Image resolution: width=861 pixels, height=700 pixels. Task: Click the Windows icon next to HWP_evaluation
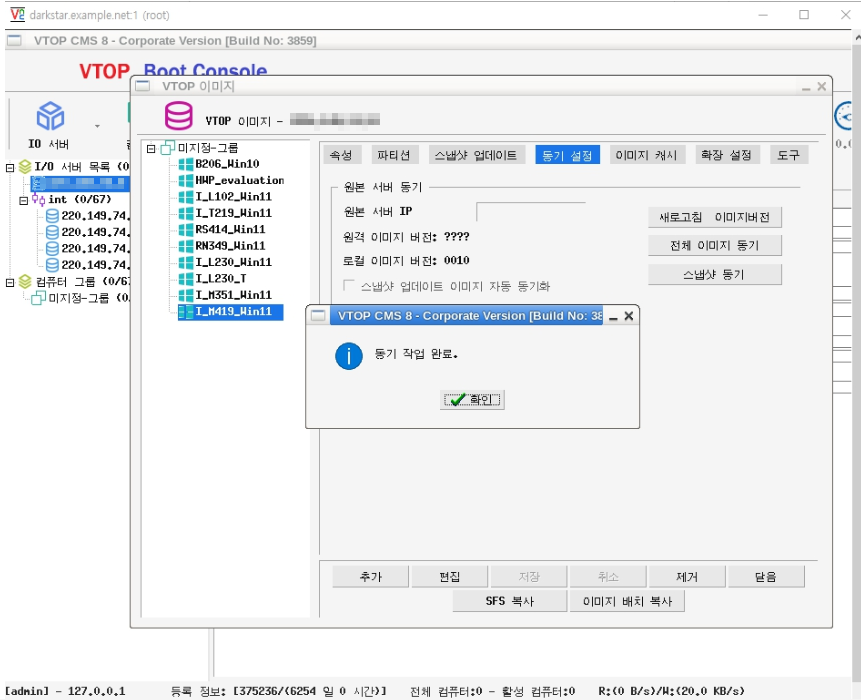186,181
